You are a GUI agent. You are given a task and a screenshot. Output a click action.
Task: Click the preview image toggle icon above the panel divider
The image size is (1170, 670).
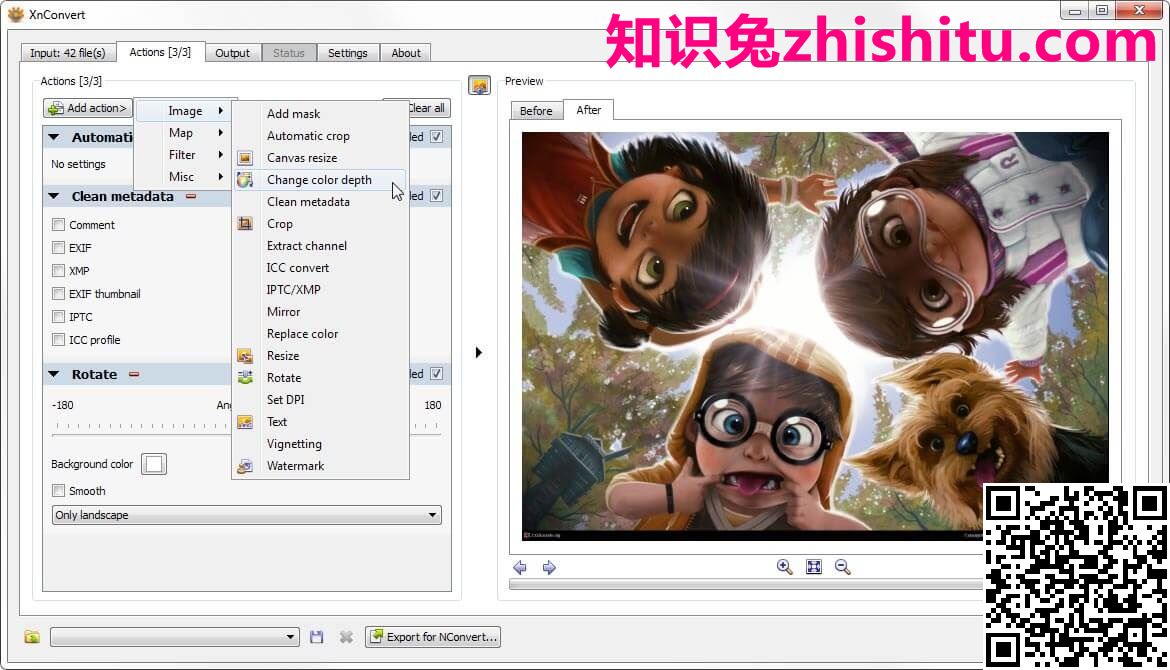pos(479,85)
